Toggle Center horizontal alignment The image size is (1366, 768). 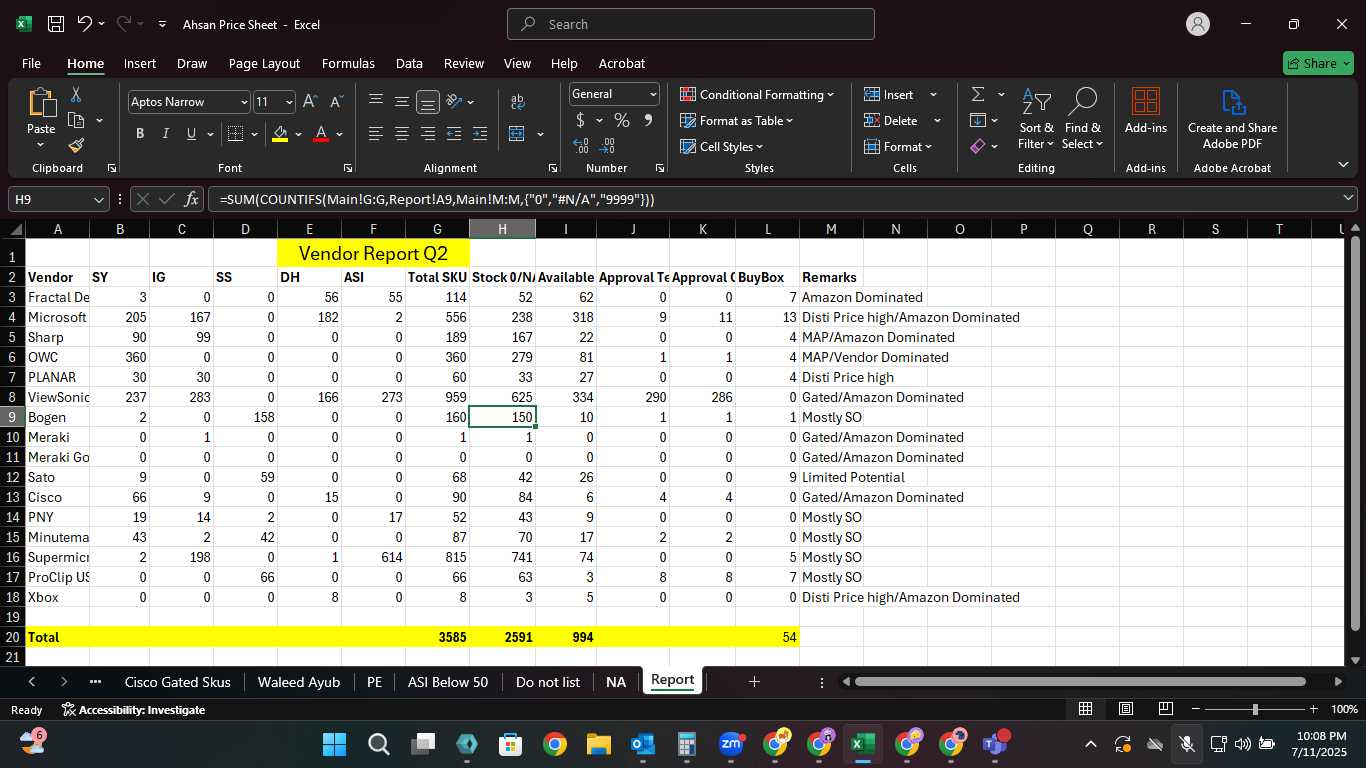401,133
